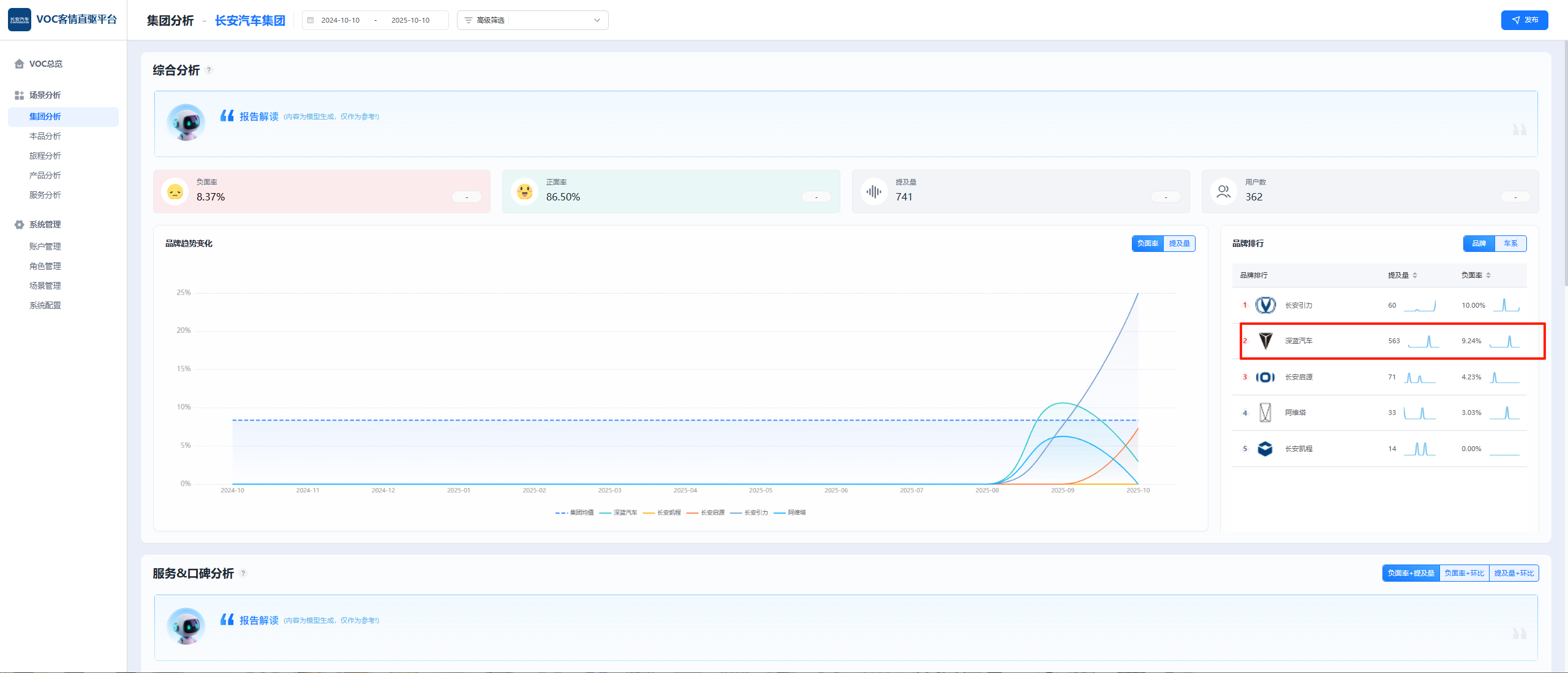
Task: Click the VOC总览 home icon
Action: point(19,64)
